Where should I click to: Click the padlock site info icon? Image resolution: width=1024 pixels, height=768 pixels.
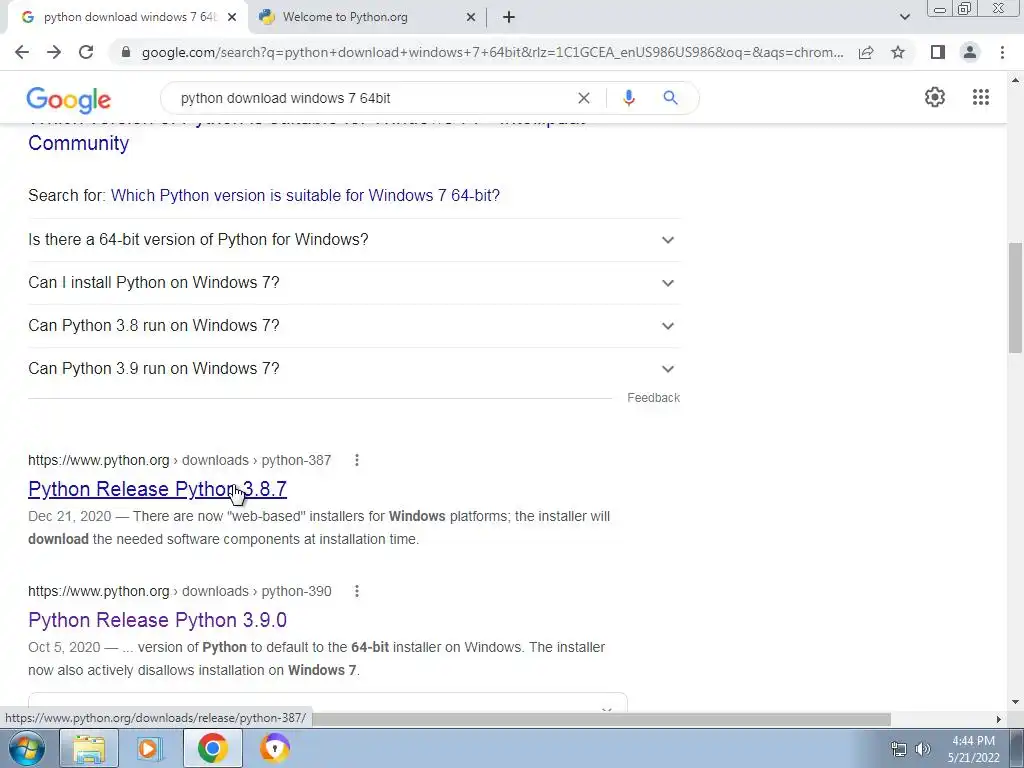point(126,52)
